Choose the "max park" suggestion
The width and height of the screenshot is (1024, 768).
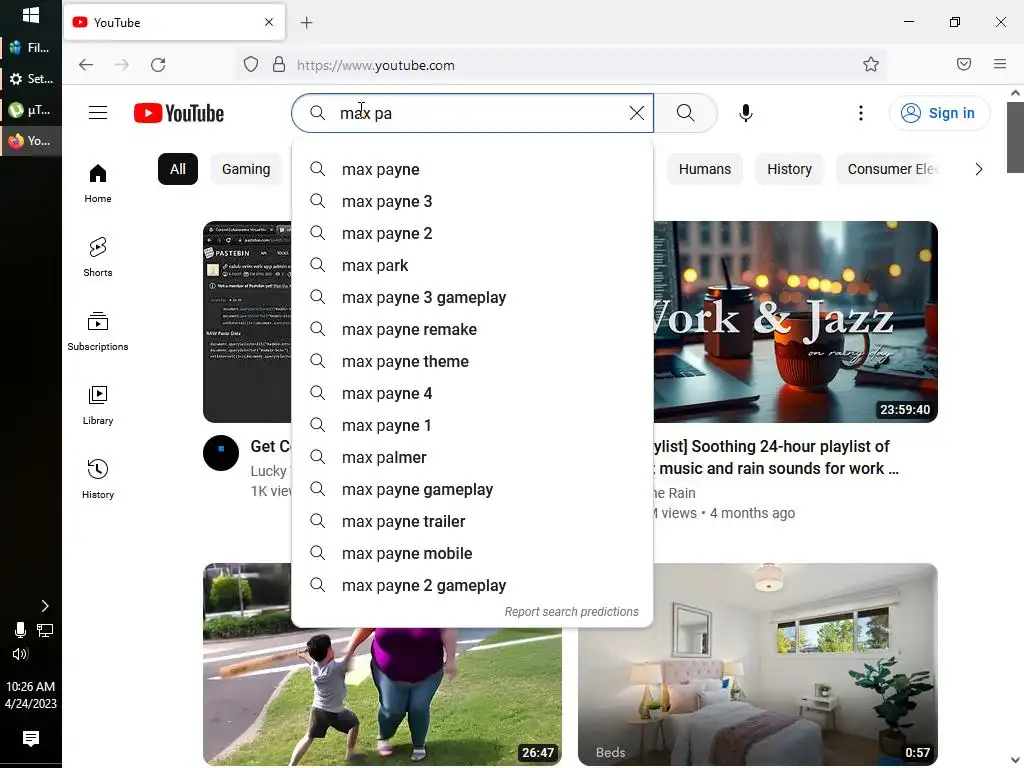coord(472,265)
